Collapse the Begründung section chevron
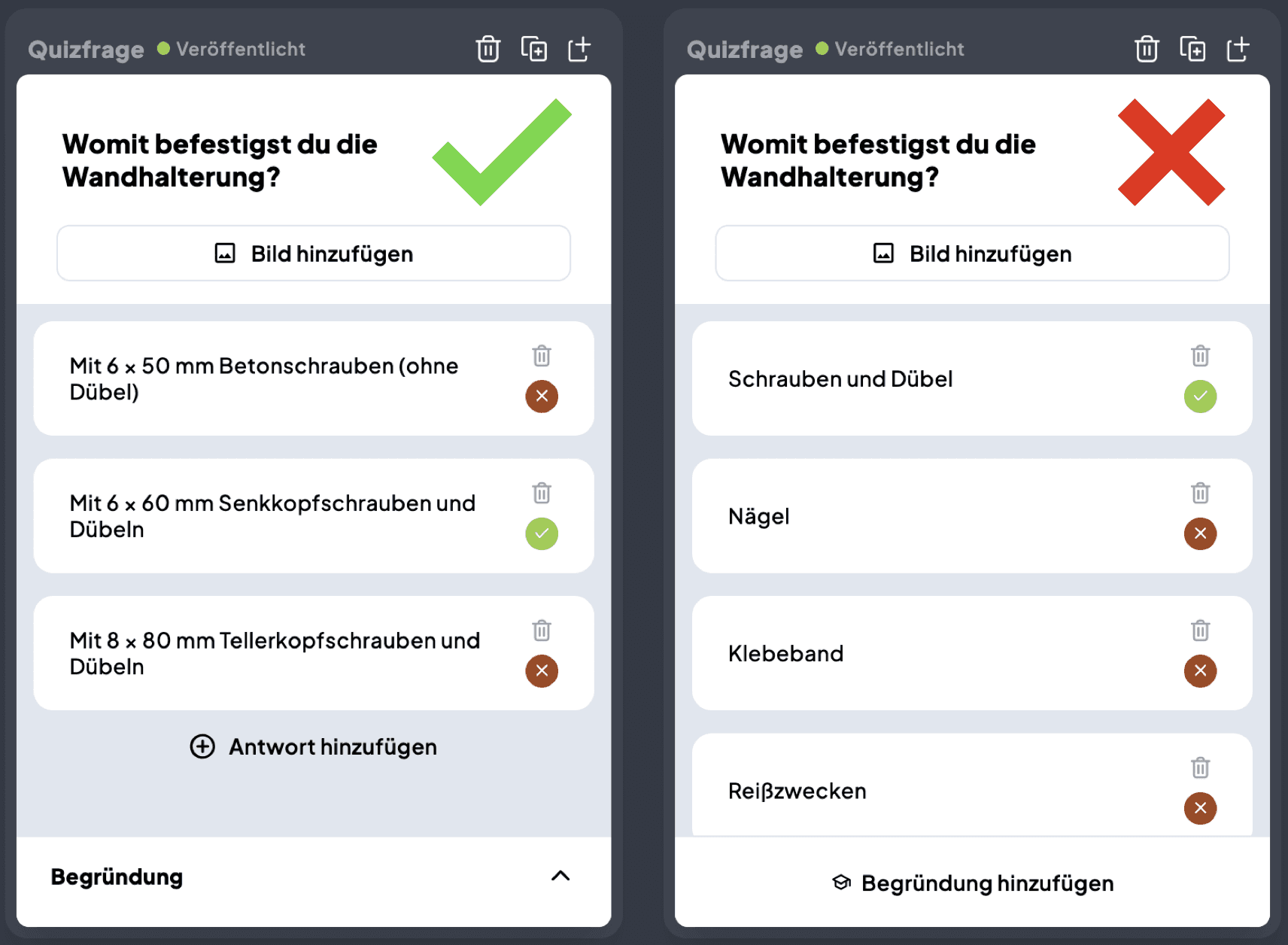The height and width of the screenshot is (945, 1288). point(560,876)
